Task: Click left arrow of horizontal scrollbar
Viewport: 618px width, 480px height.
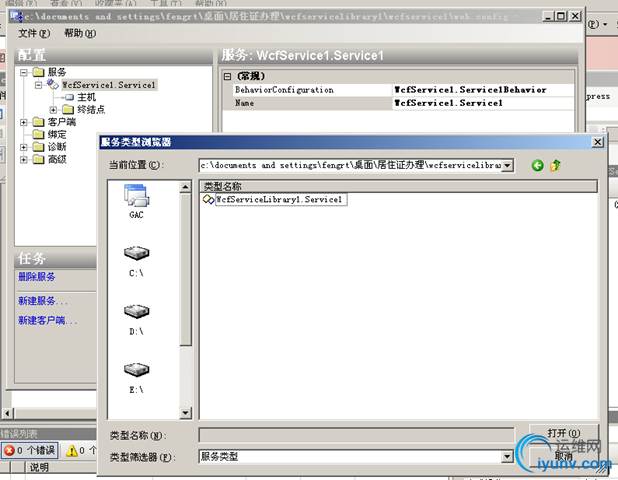Action: pos(7,413)
